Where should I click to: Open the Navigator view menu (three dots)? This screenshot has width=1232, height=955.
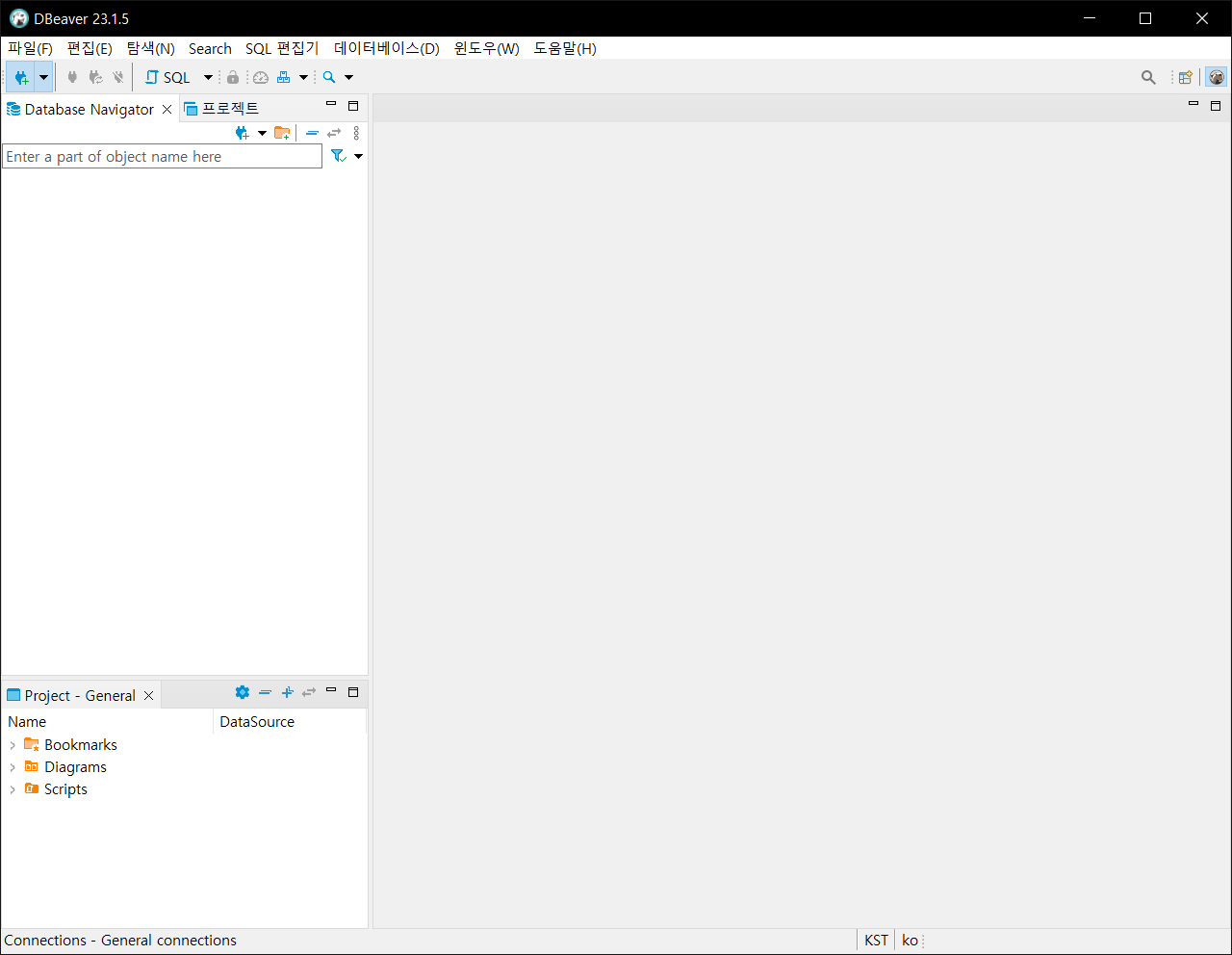tap(356, 133)
